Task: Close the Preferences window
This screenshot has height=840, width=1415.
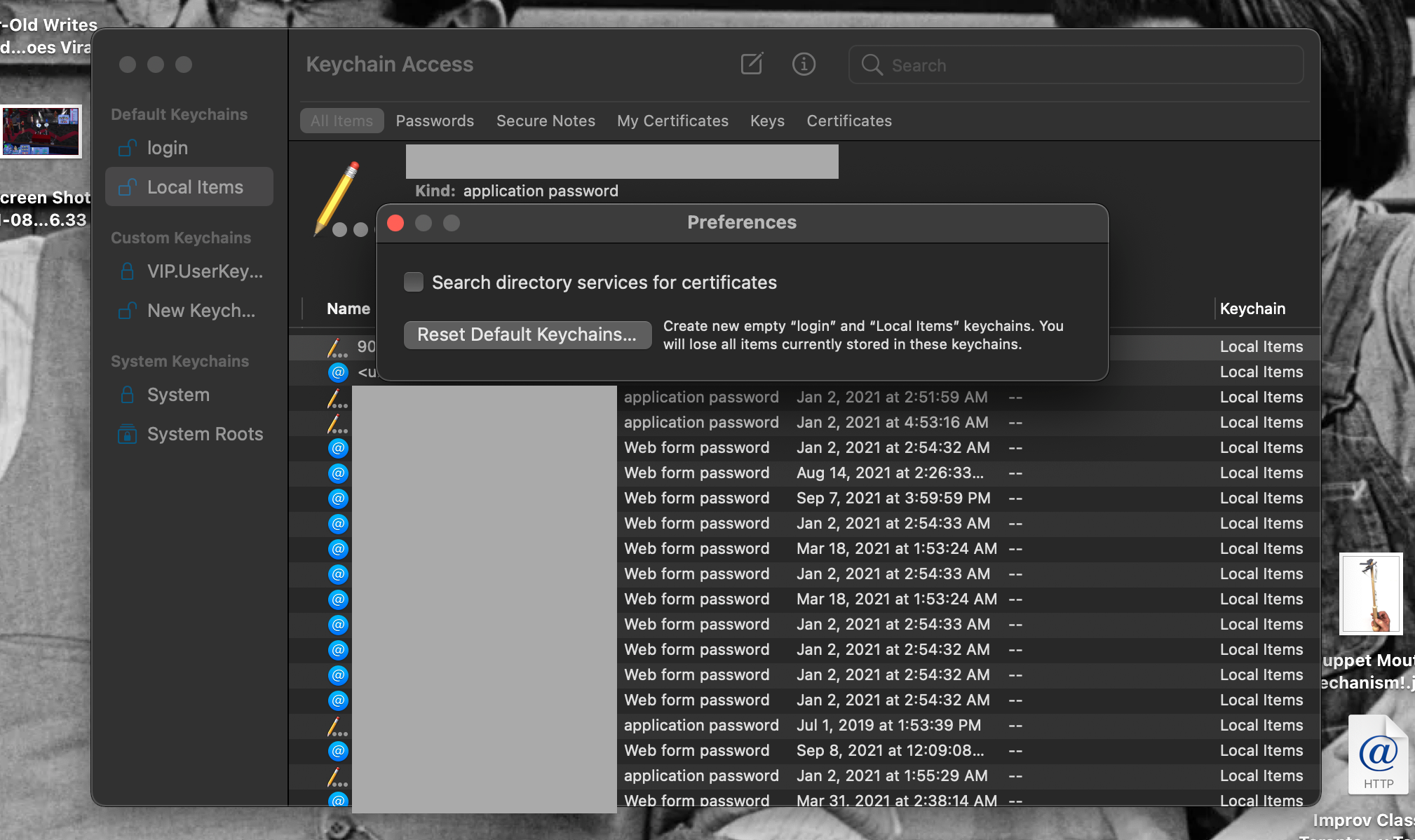Action: tap(395, 223)
